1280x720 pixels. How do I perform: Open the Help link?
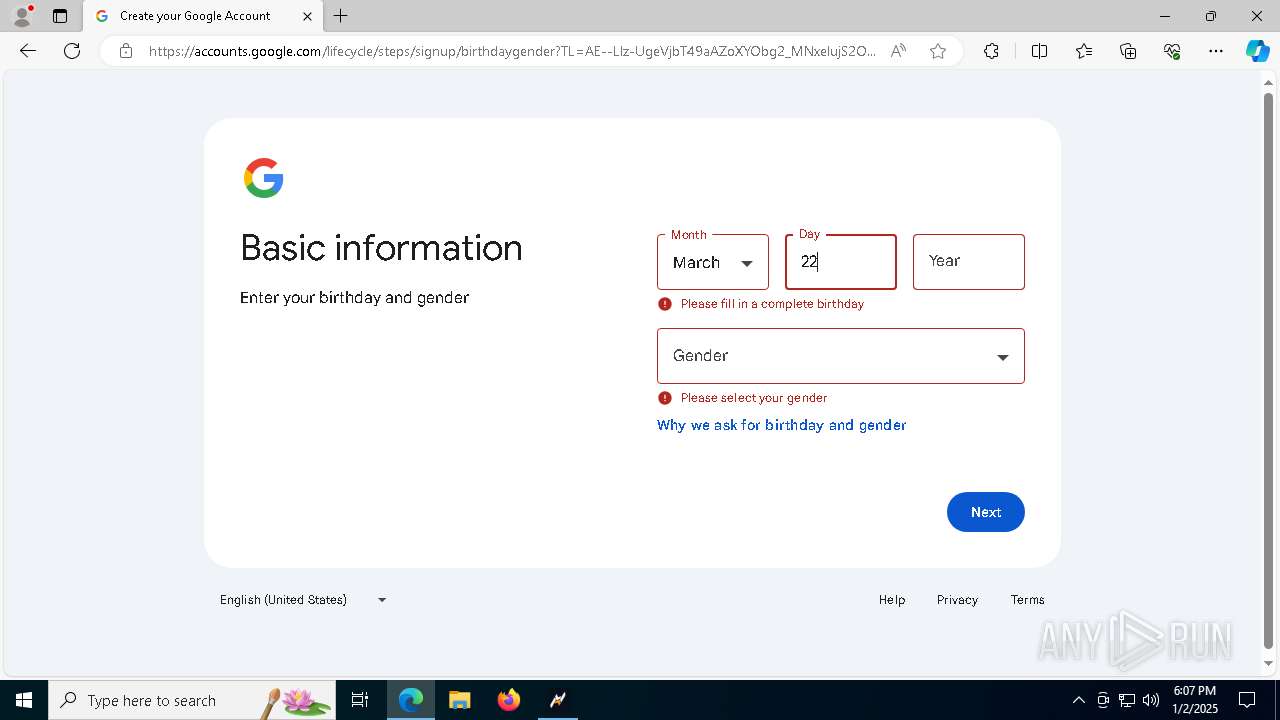[892, 600]
